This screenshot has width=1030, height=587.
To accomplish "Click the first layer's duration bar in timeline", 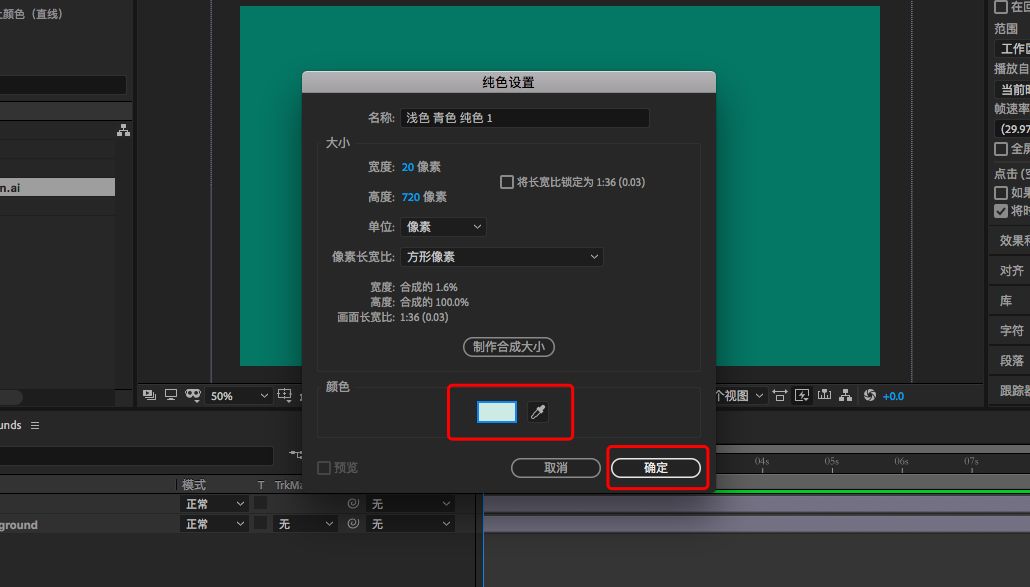I will coord(757,504).
